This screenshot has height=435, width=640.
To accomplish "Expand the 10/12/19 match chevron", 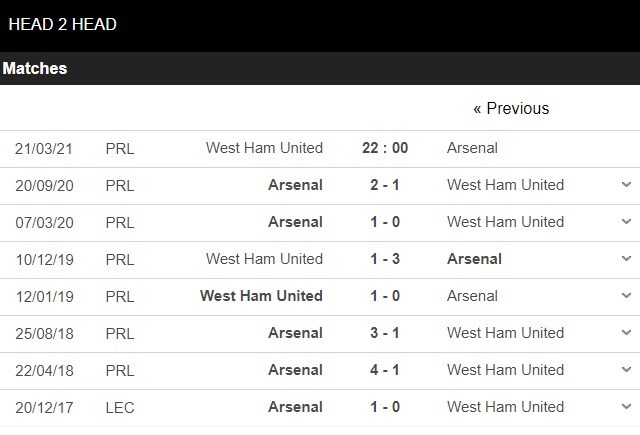I will point(626,259).
